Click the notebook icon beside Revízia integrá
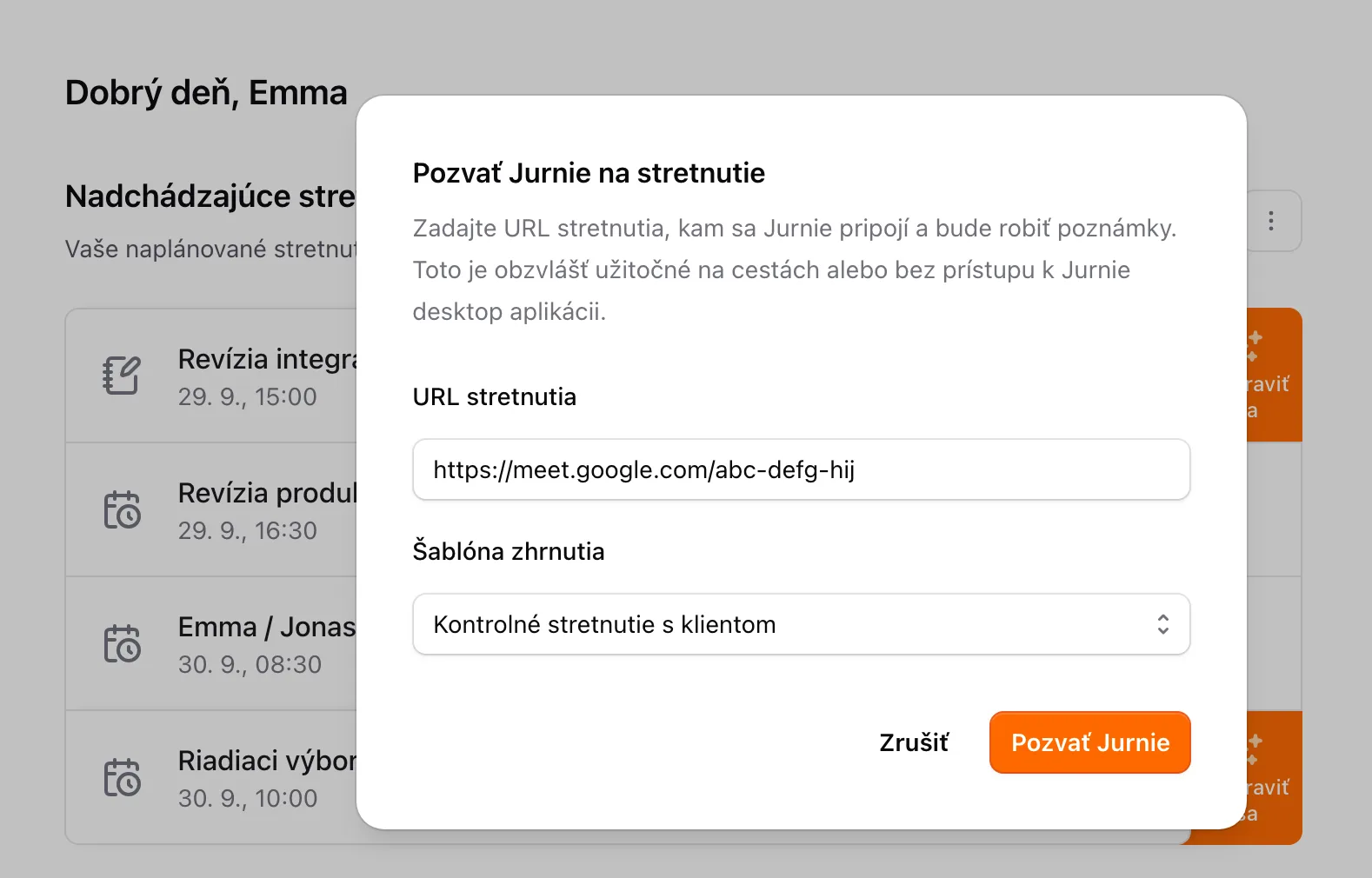Screen dimensions: 1372x878 [122, 376]
